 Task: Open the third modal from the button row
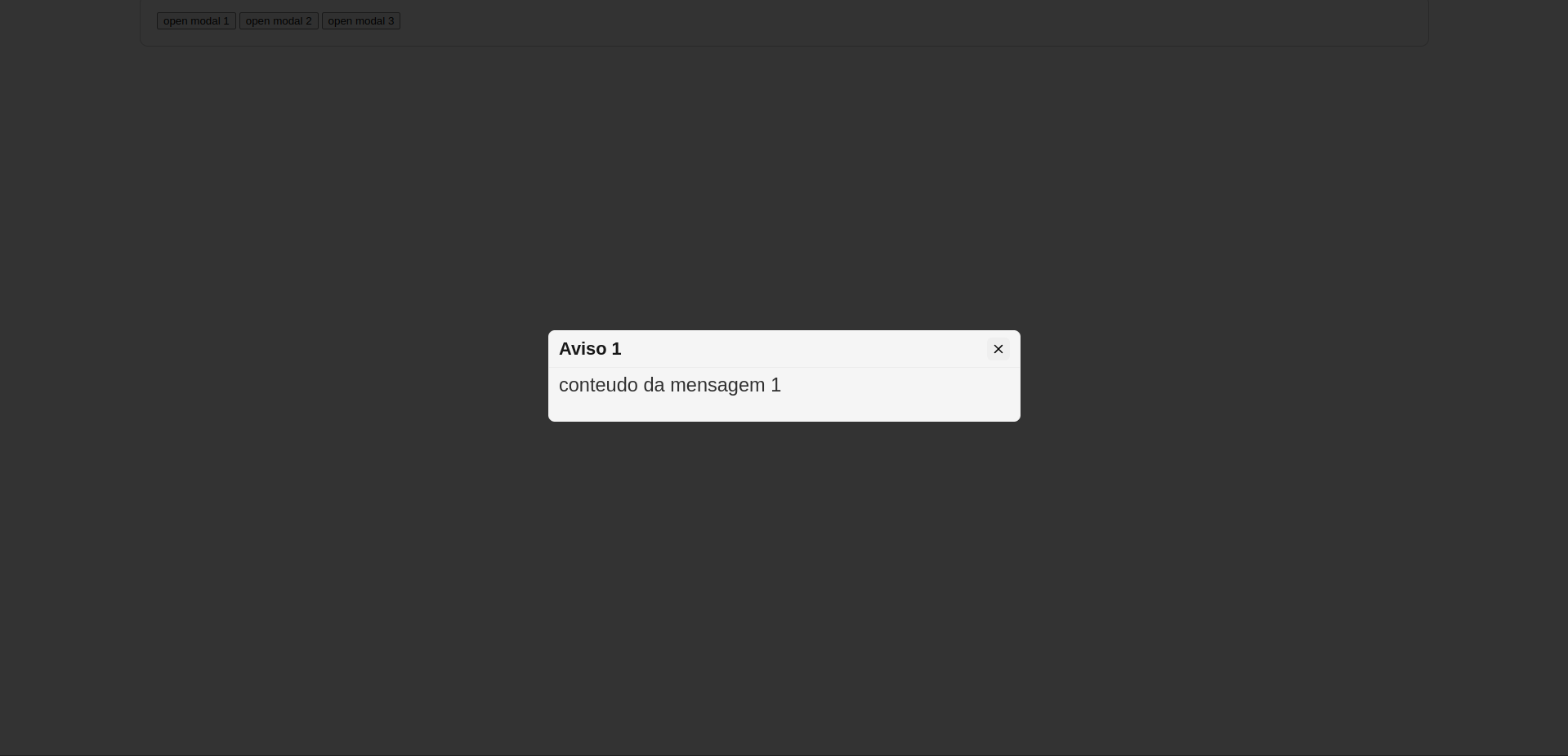[x=361, y=21]
